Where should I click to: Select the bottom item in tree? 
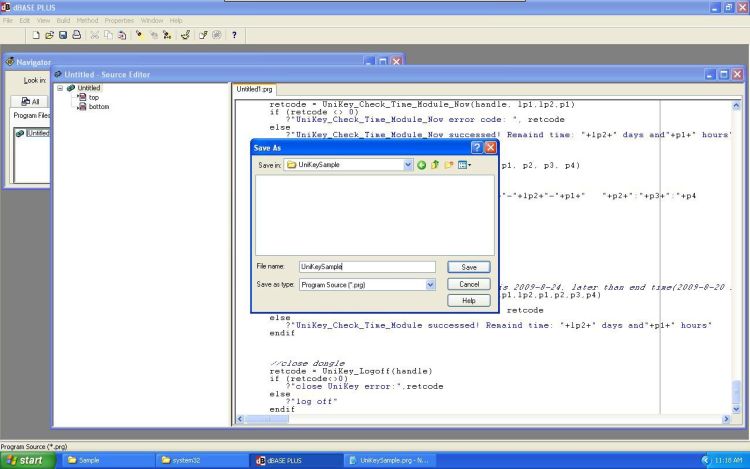(99, 107)
